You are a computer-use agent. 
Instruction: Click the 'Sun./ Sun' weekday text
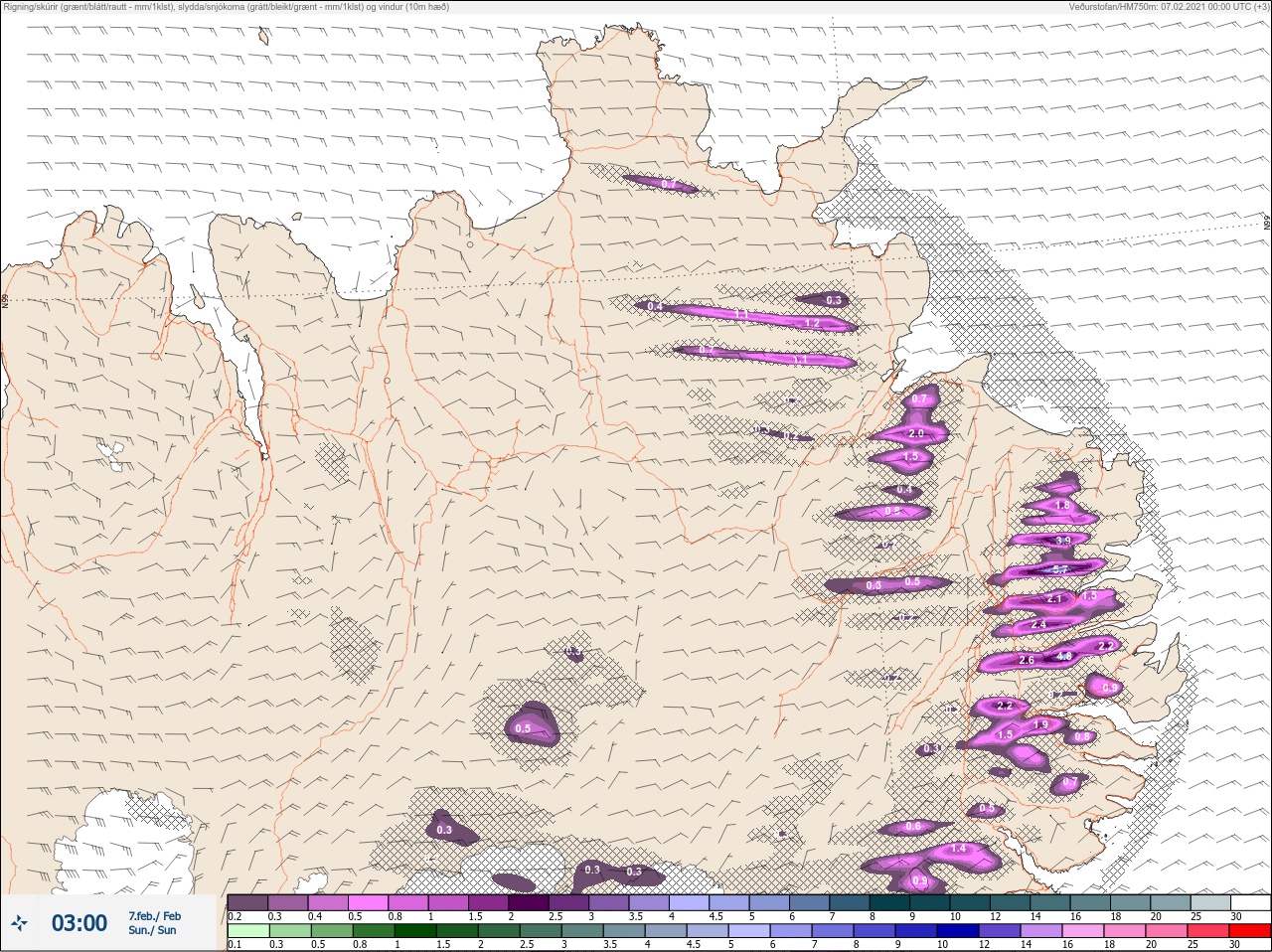[x=152, y=930]
